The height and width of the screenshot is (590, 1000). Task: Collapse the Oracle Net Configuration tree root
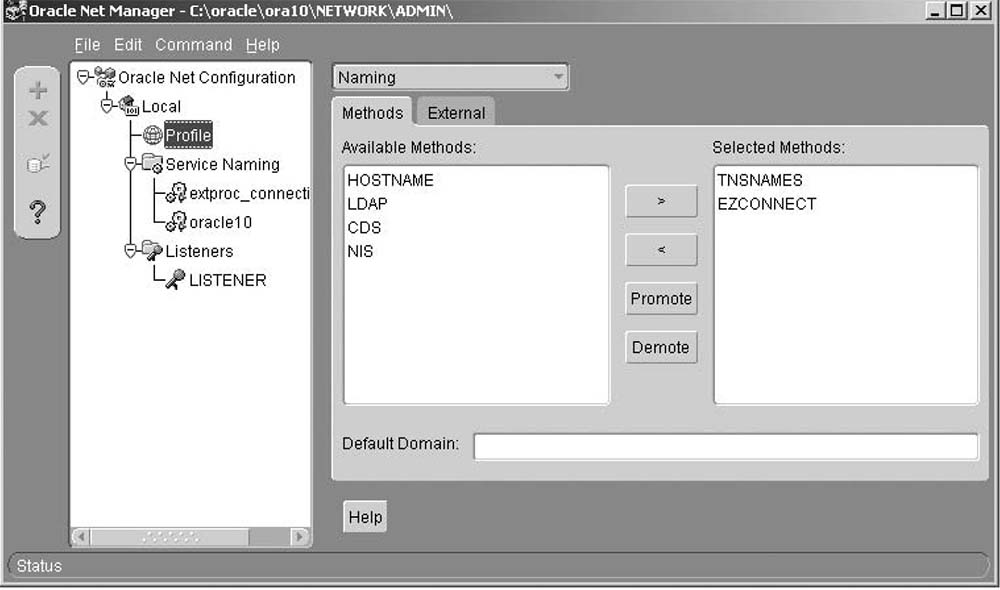coord(84,77)
